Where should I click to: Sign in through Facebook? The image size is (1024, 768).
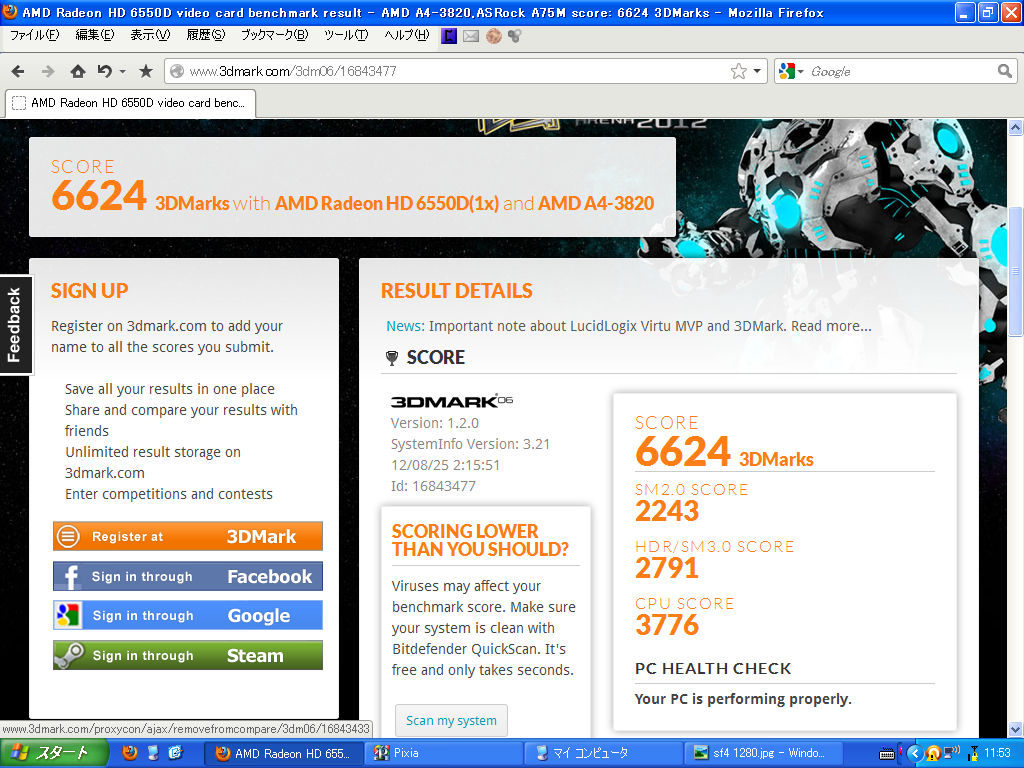[x=188, y=576]
